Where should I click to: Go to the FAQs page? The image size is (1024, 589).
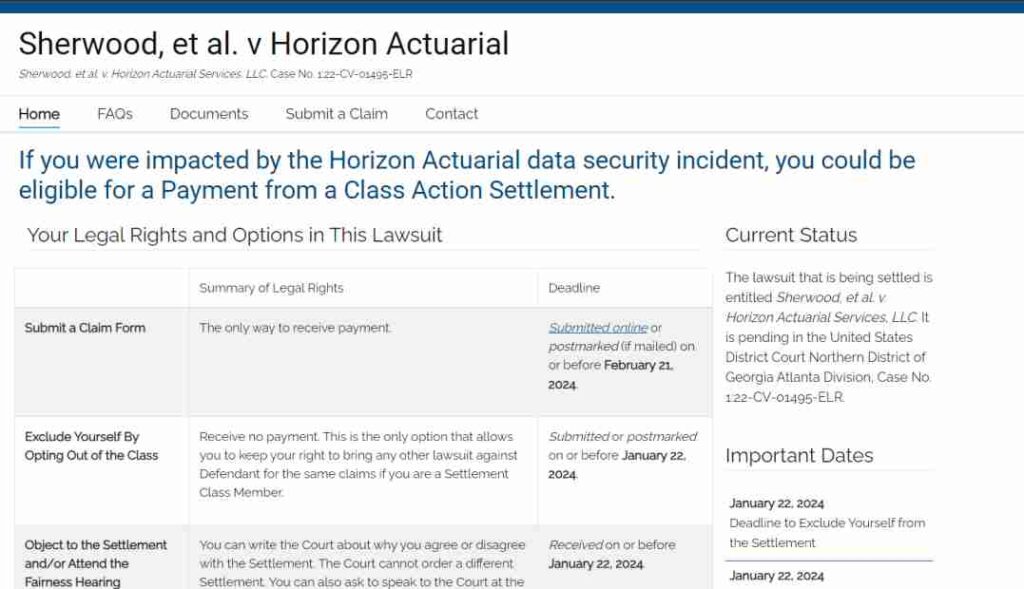115,114
